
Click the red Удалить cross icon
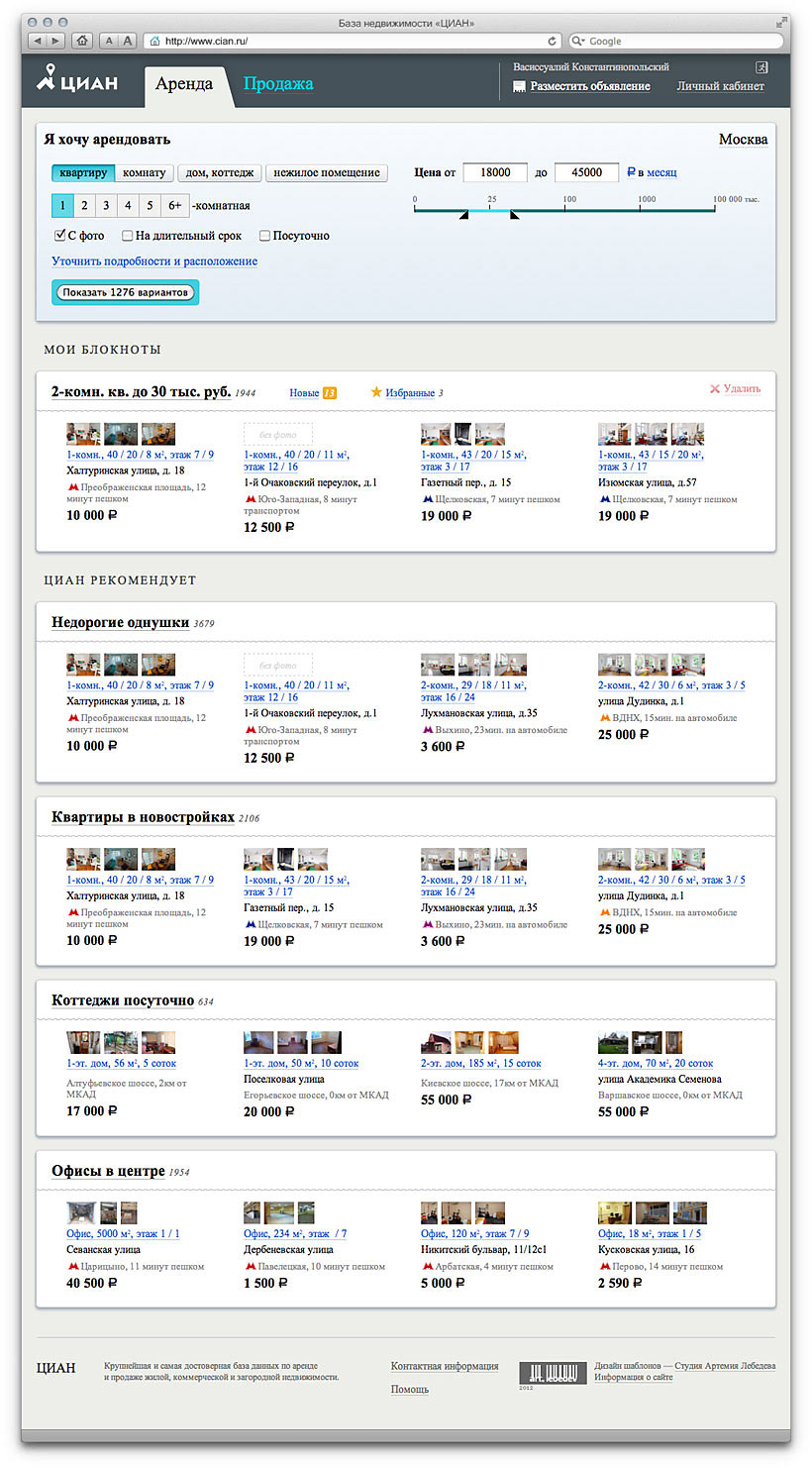(x=715, y=389)
